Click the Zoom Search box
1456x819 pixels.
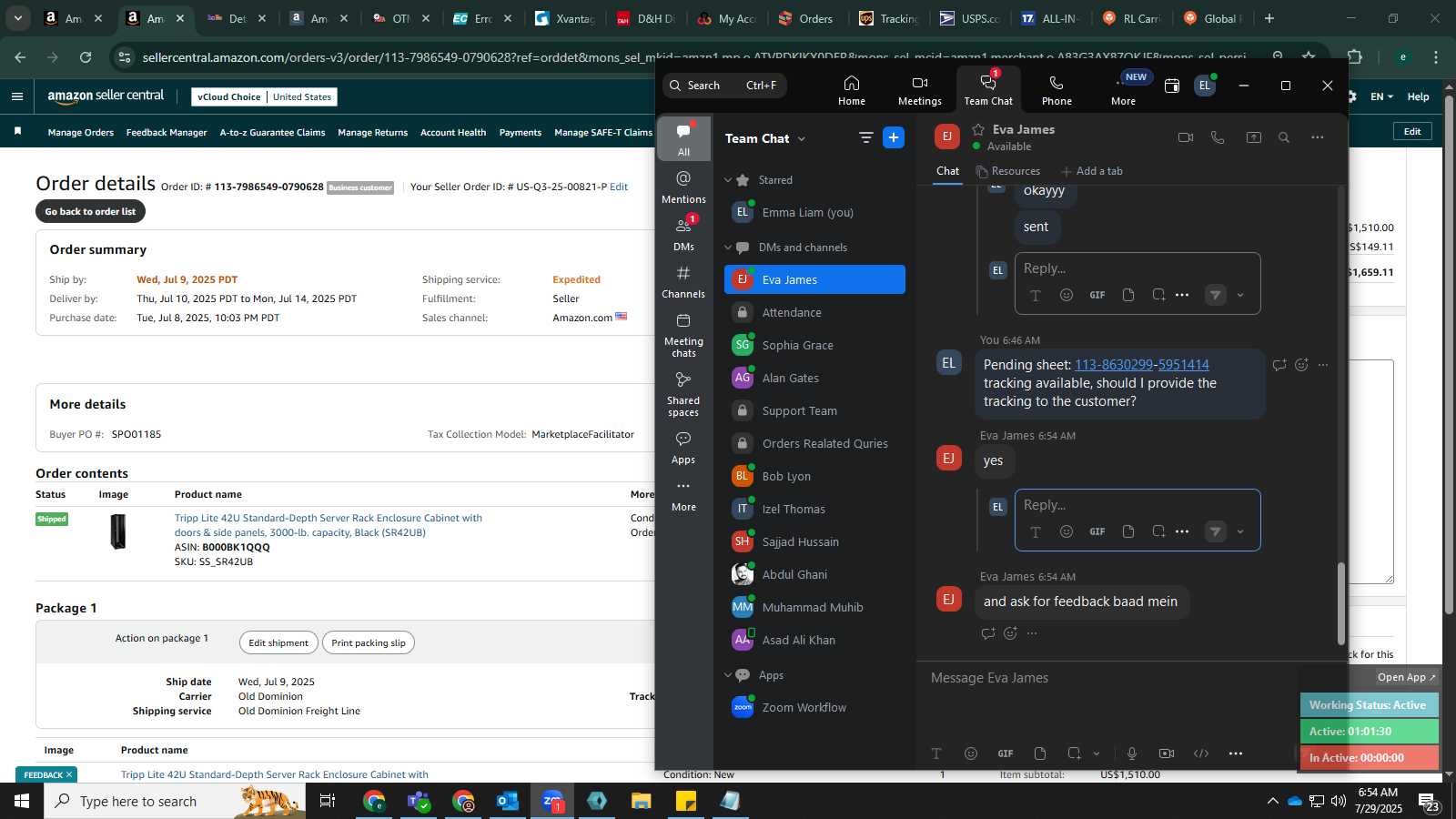(724, 86)
